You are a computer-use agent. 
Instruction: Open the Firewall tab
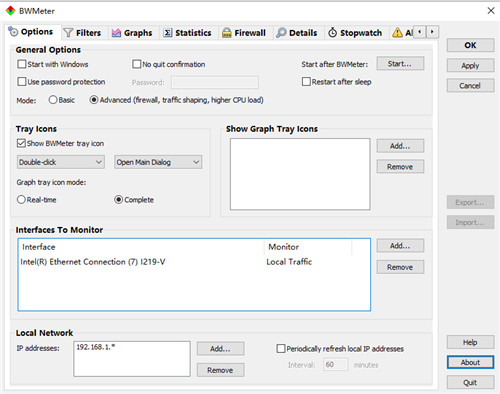coord(244,33)
